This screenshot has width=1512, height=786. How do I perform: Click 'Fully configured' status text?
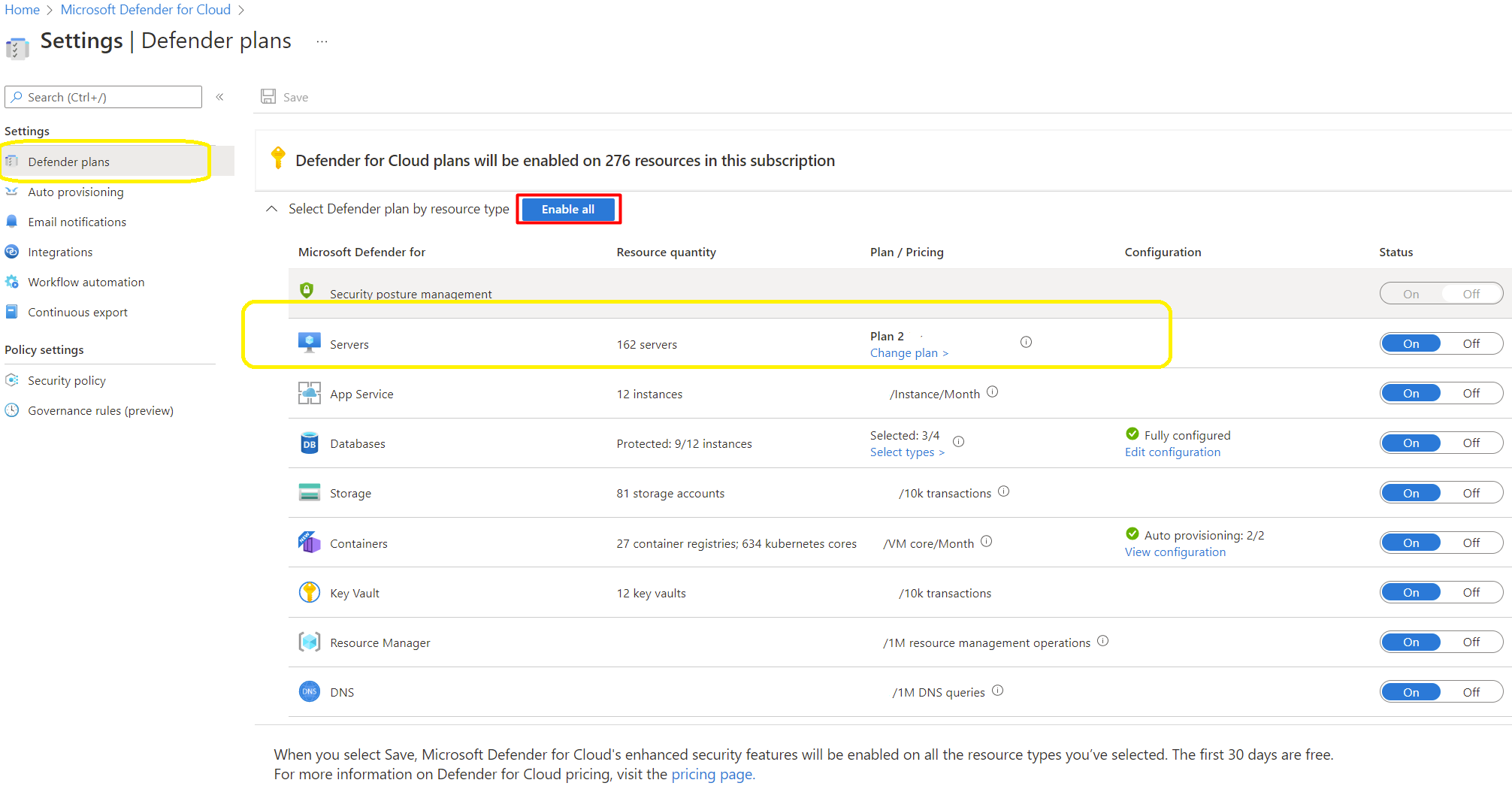click(x=1187, y=435)
